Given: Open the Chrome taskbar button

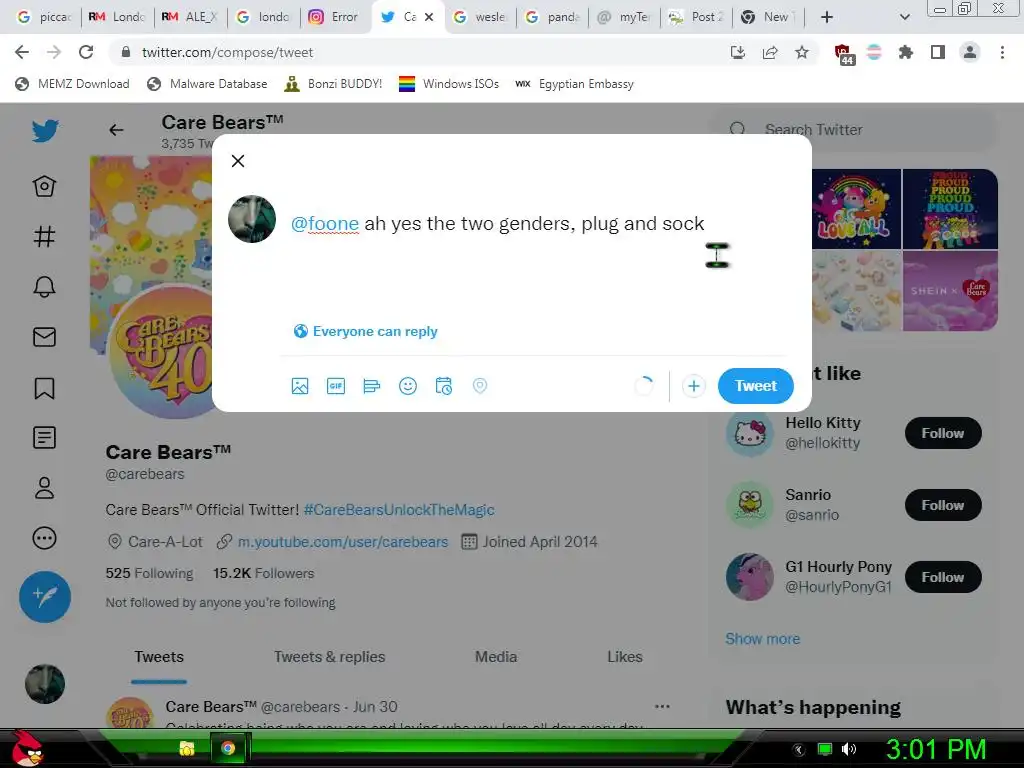Looking at the screenshot, I should pos(228,748).
